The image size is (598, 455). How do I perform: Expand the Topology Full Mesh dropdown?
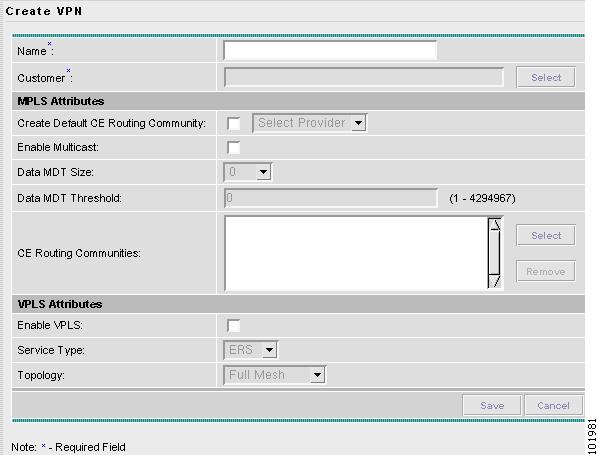pyautogui.click(x=275, y=375)
